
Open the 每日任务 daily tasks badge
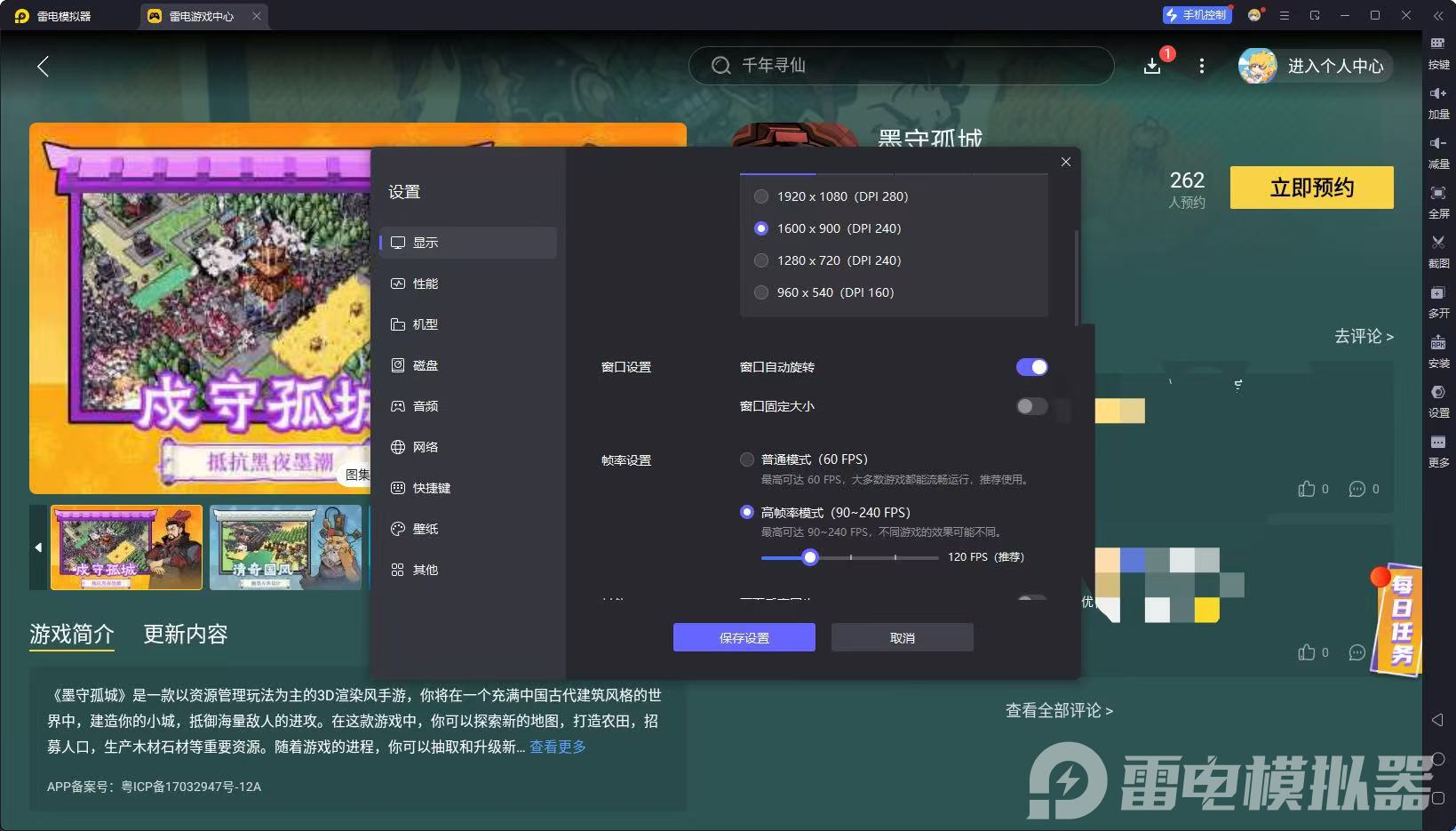pyautogui.click(x=1398, y=619)
